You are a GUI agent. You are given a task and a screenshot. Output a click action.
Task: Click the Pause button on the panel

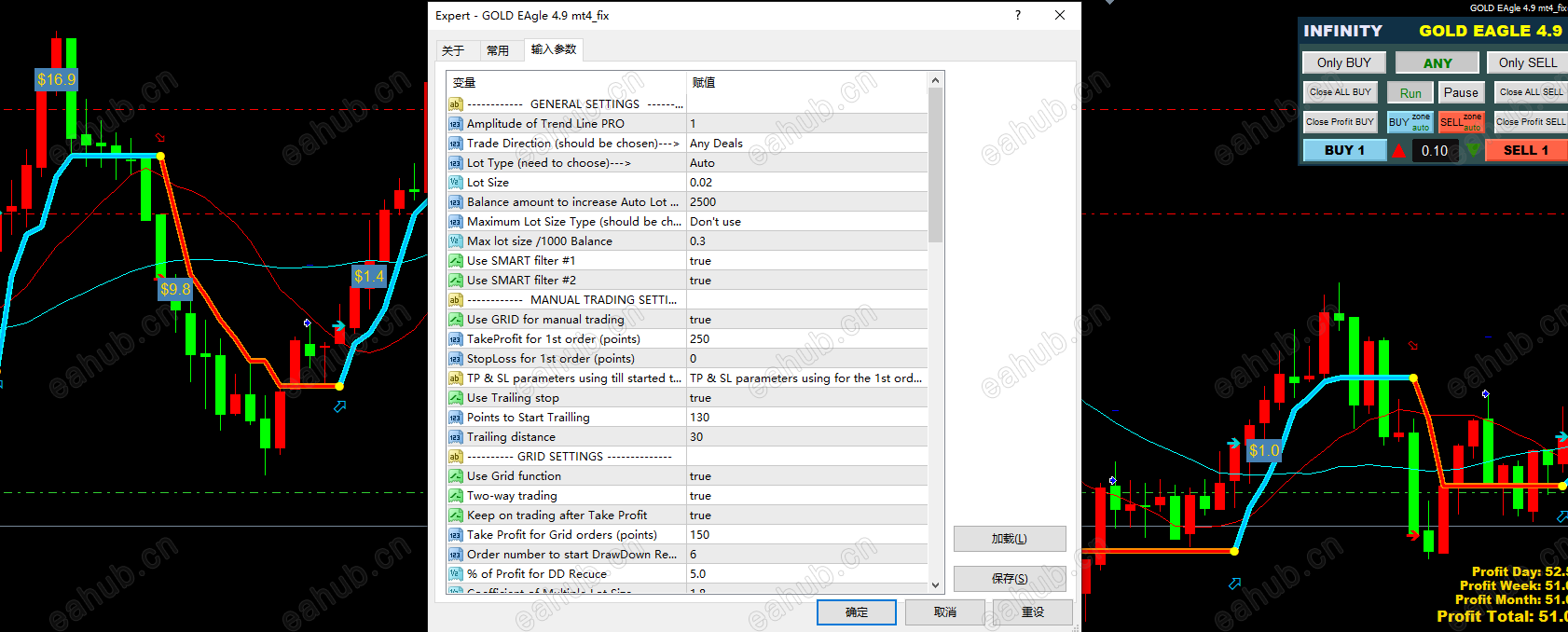pos(1461,92)
